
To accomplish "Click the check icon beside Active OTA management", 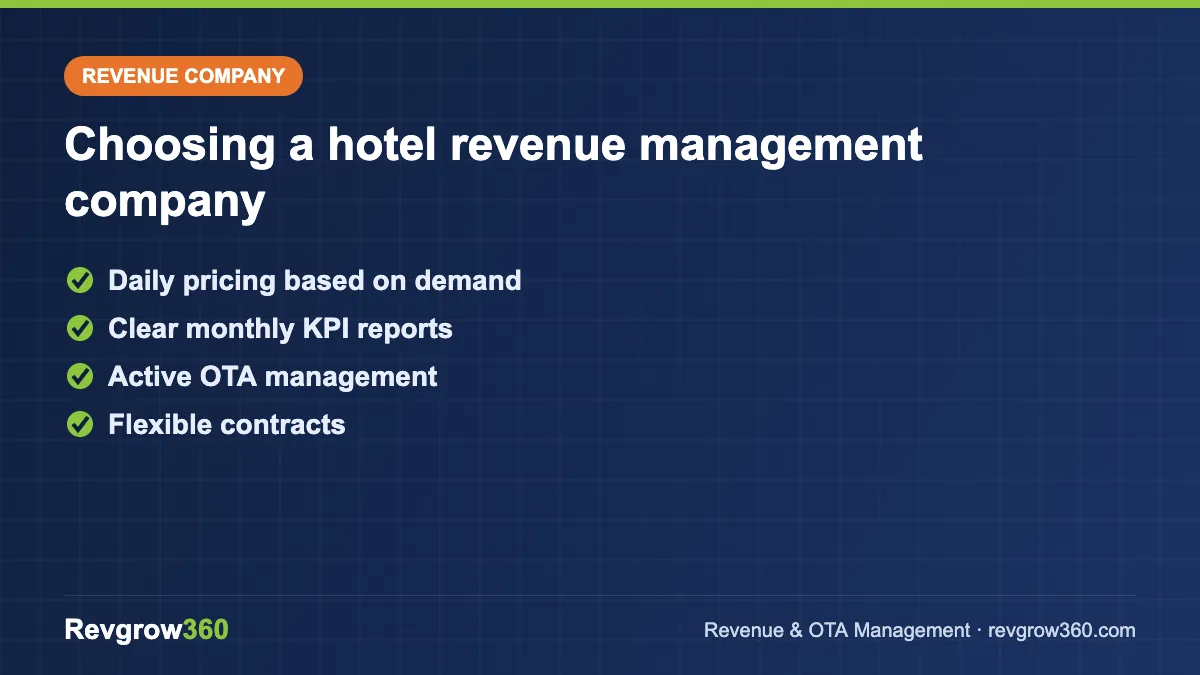I will click(x=80, y=377).
